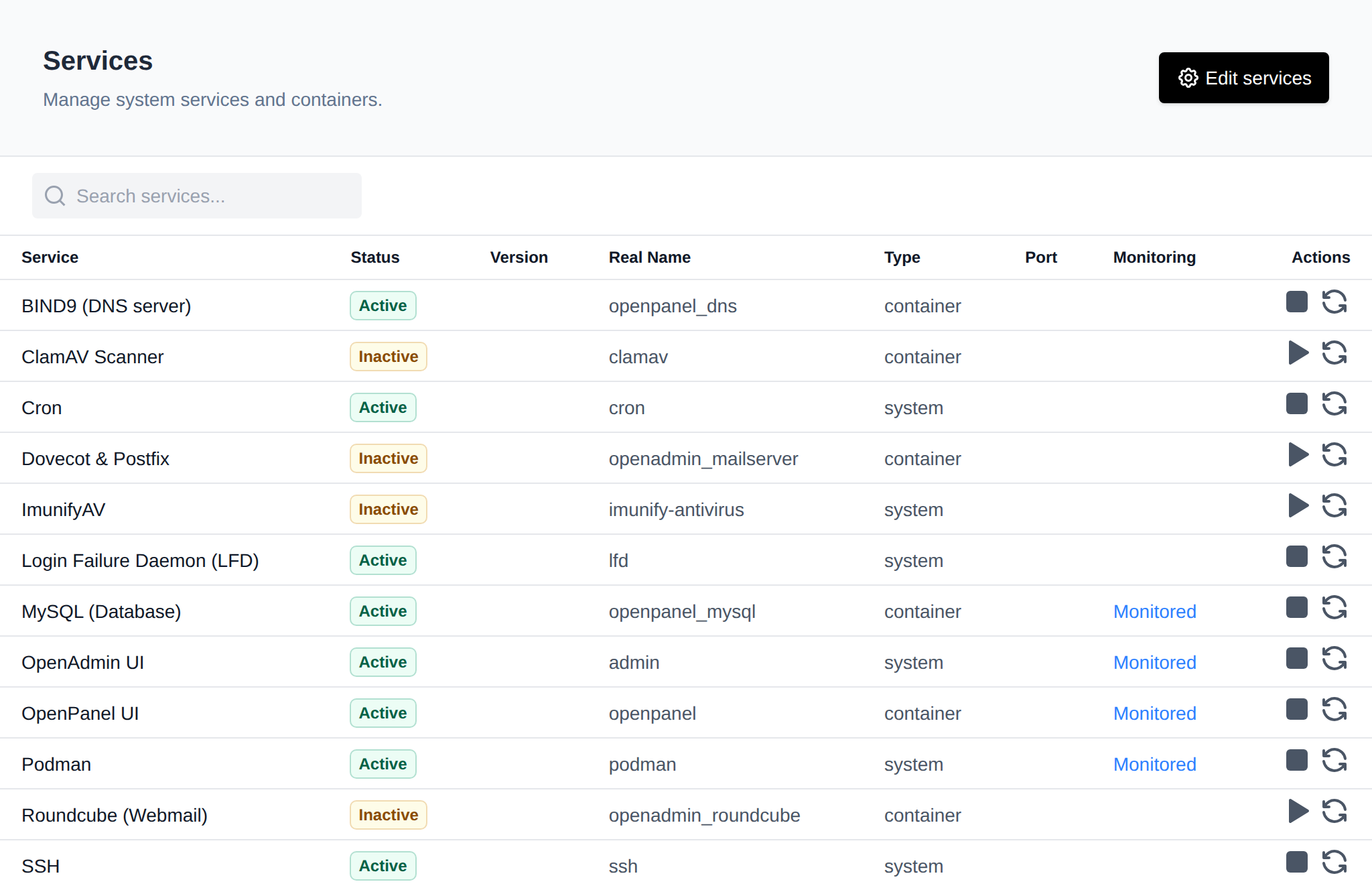Screen dimensions: 1372x890
Task: Stop the SSH service
Action: (1297, 863)
